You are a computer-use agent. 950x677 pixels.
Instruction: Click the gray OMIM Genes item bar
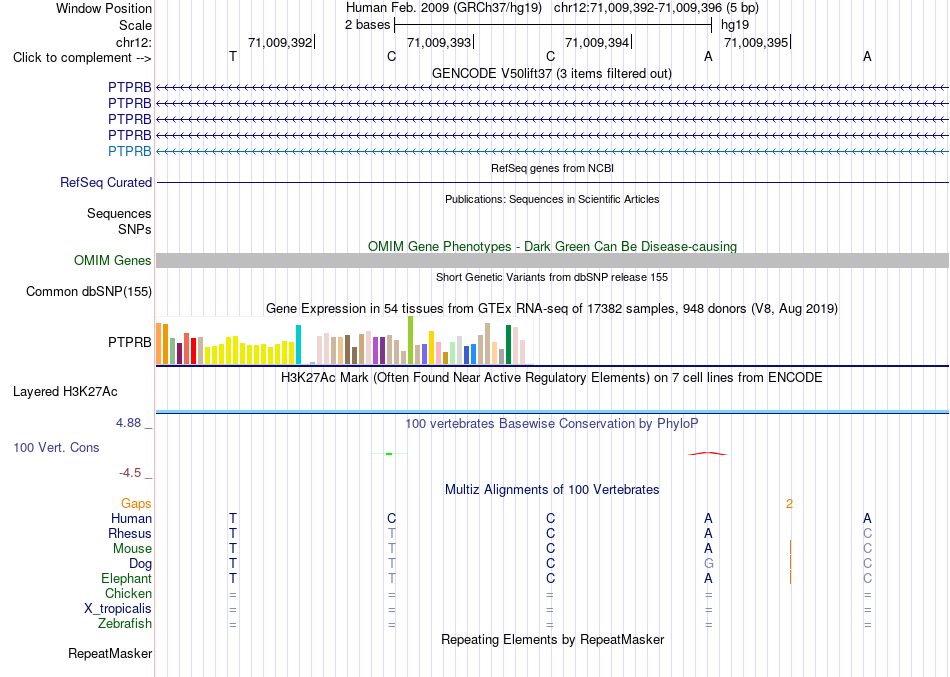(x=552, y=261)
